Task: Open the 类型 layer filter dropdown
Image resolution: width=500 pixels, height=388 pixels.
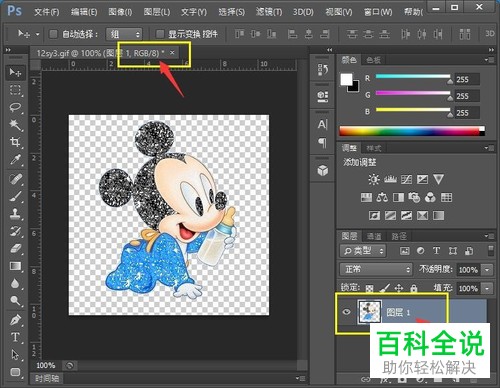Action: (x=363, y=251)
